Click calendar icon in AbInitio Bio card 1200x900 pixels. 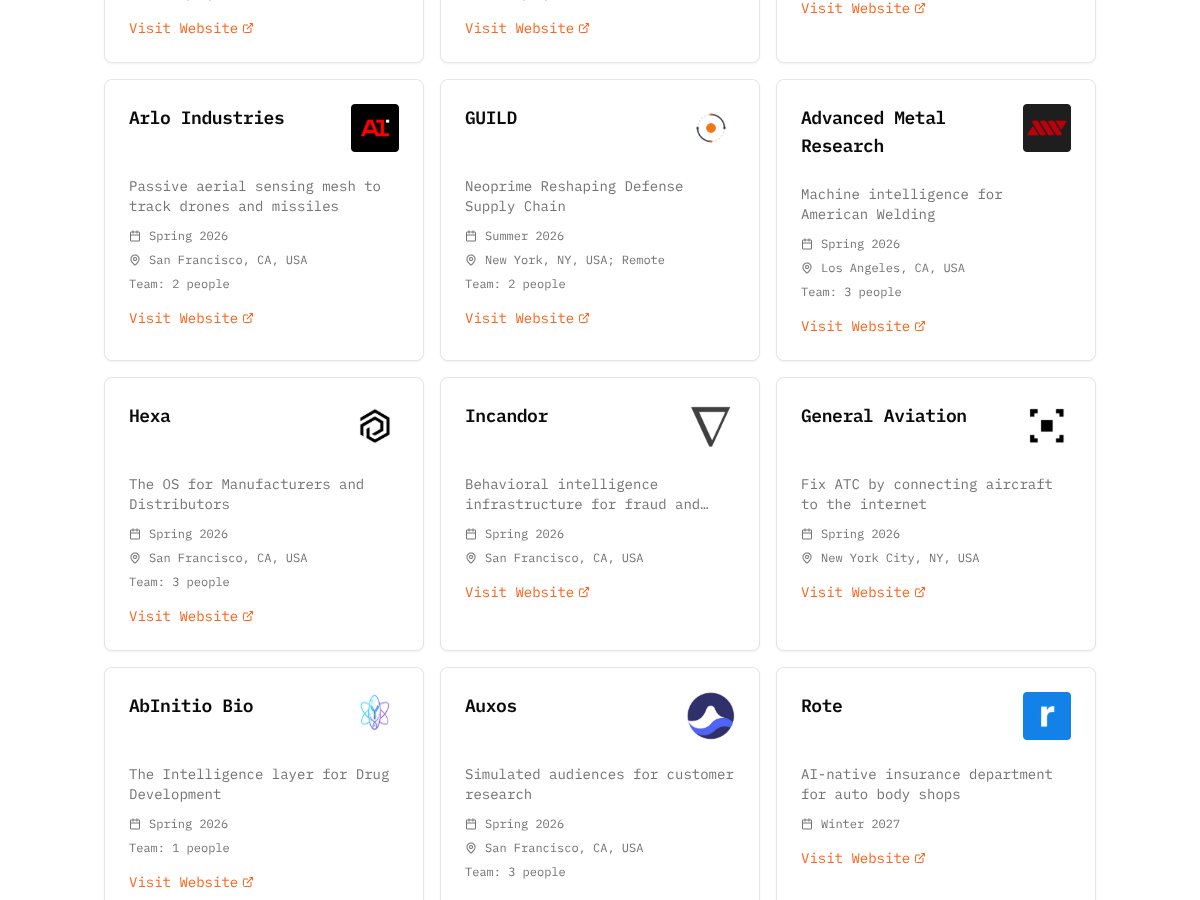[x=135, y=824]
